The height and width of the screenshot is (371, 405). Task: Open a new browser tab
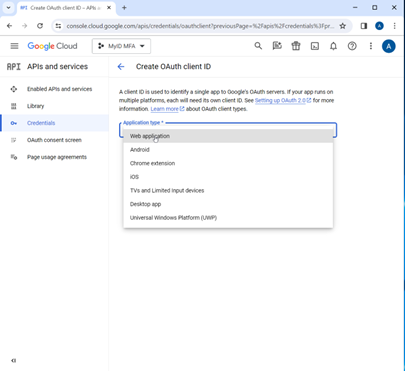click(124, 8)
